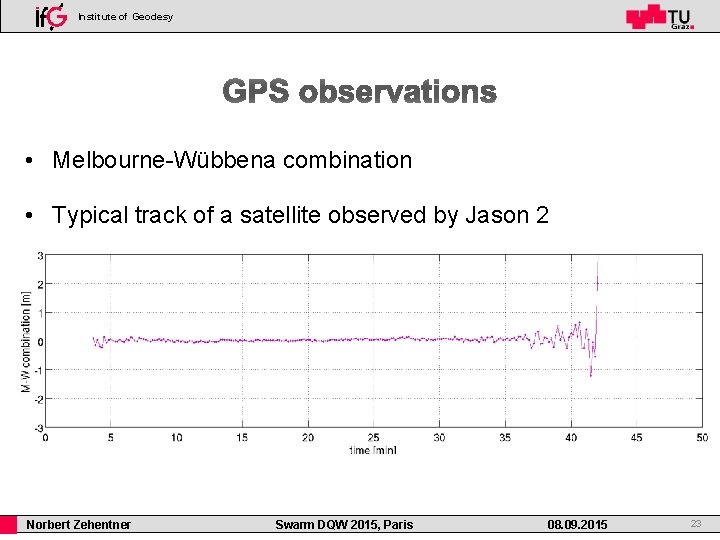Click the author name 'Norbert Zehentner'
This screenshot has height=540, width=720.
[x=78, y=524]
